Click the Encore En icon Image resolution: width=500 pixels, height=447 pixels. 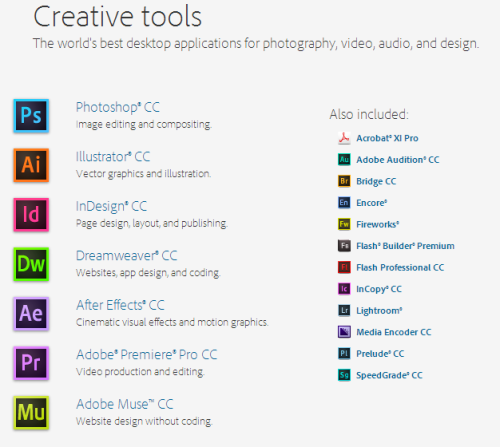pyautogui.click(x=344, y=203)
